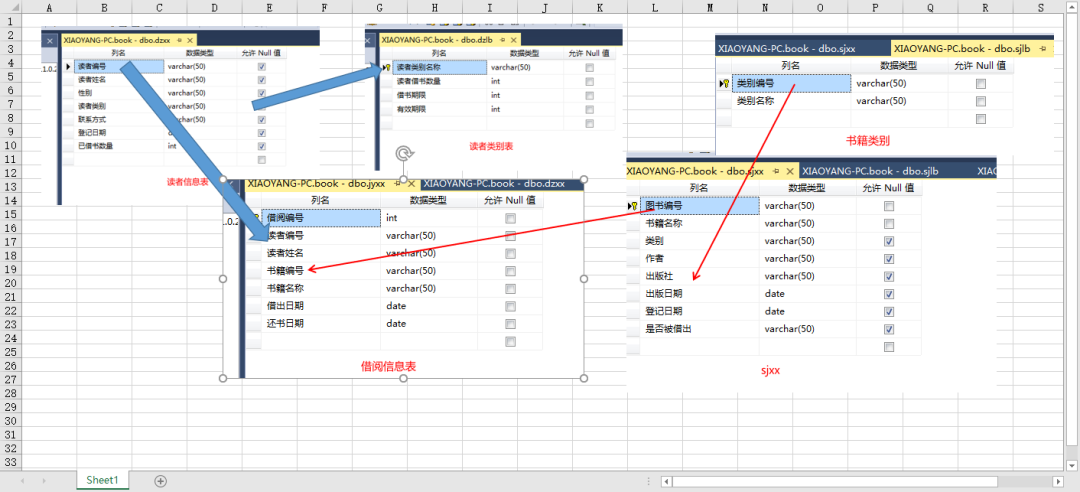Click the 读者类别表 red caption

[491, 146]
